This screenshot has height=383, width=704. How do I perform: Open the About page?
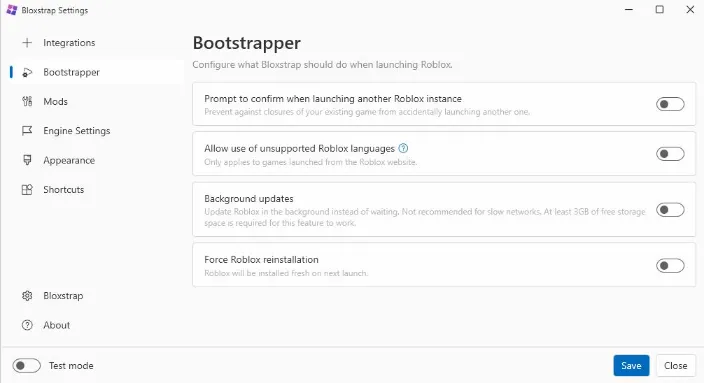pyautogui.click(x=97, y=325)
